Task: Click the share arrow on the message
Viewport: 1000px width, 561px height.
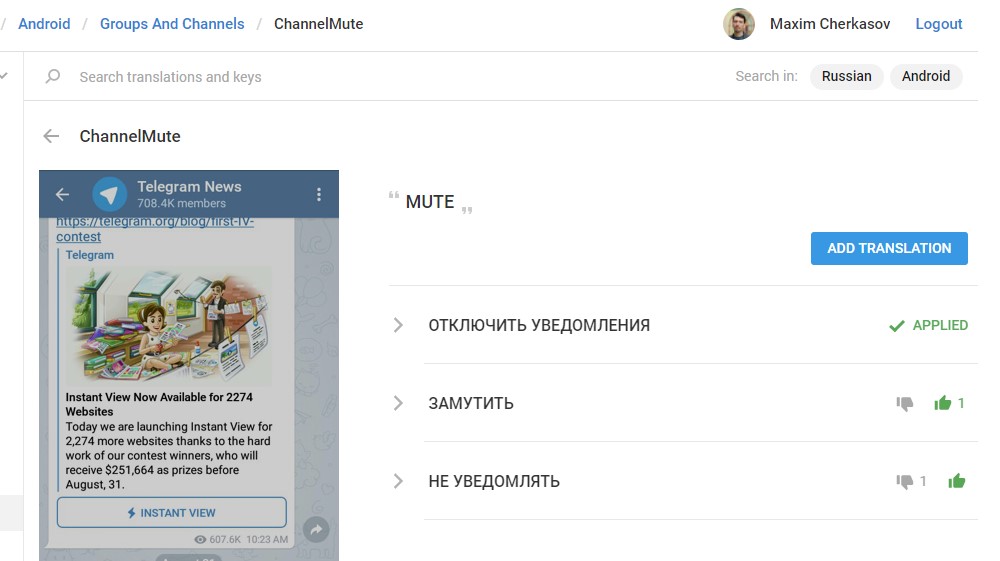Action: click(x=316, y=529)
